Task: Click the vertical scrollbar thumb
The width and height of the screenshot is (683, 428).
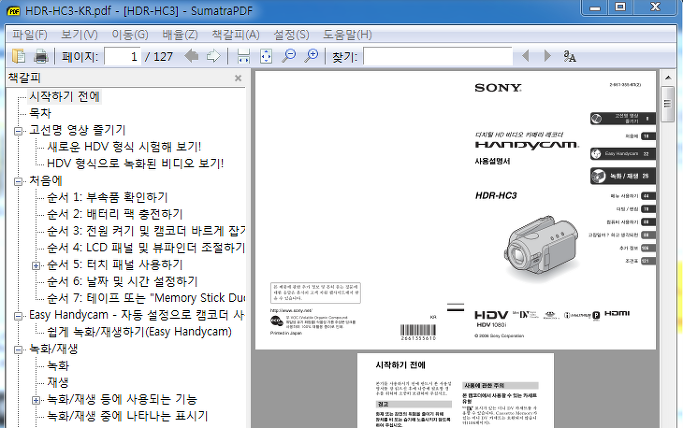Action: pyautogui.click(x=668, y=104)
